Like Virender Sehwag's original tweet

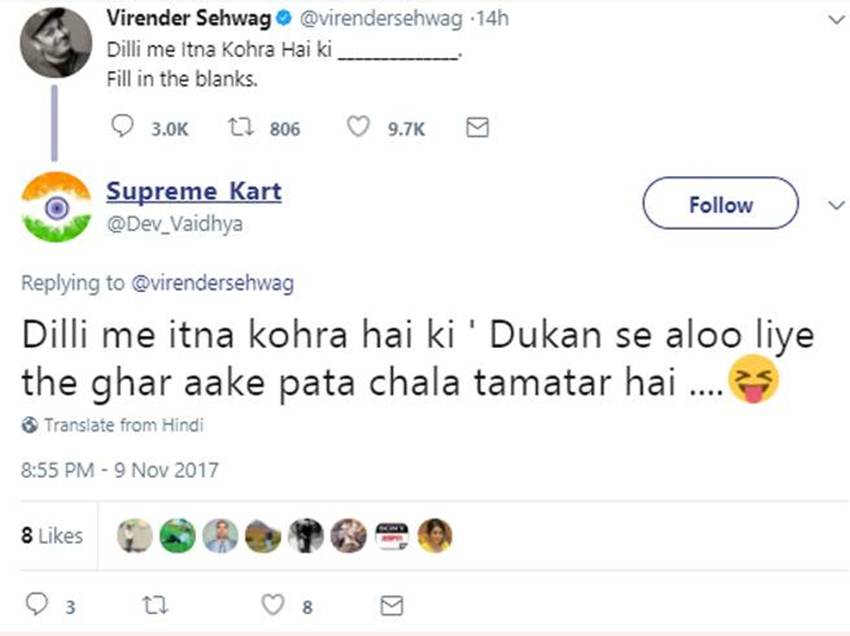pyautogui.click(x=359, y=128)
